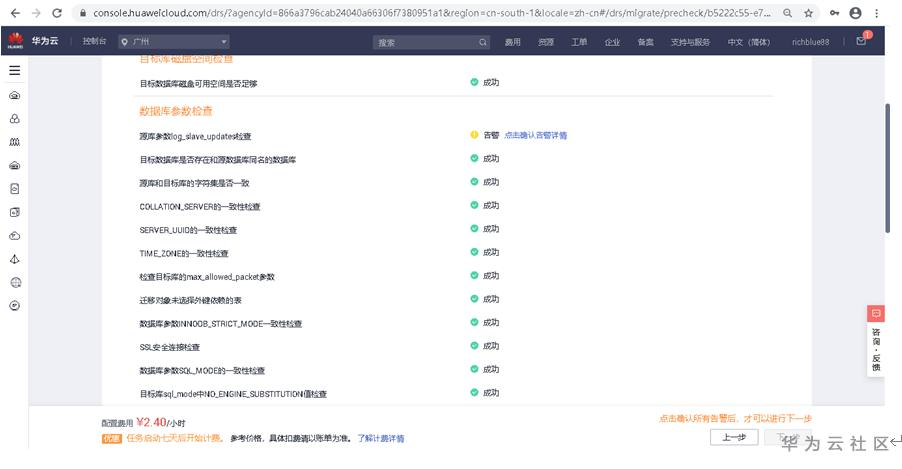Click green success icon in SERVER_UUID row
This screenshot has height=469, width=902.
[x=474, y=228]
